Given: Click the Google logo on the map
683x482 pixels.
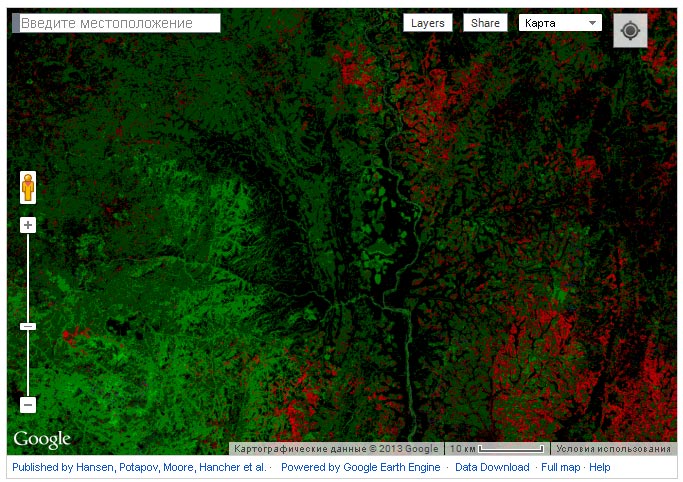Looking at the screenshot, I should point(42,440).
